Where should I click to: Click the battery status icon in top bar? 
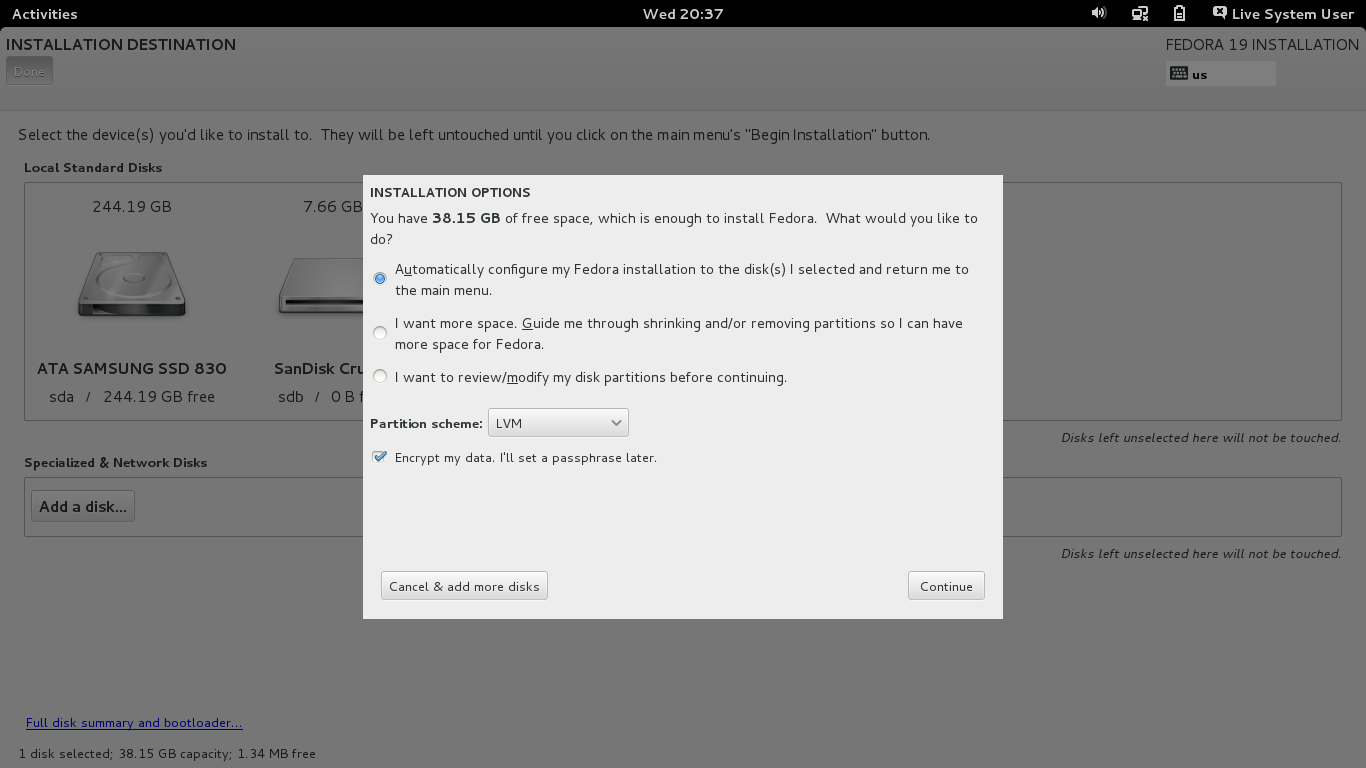(1179, 13)
